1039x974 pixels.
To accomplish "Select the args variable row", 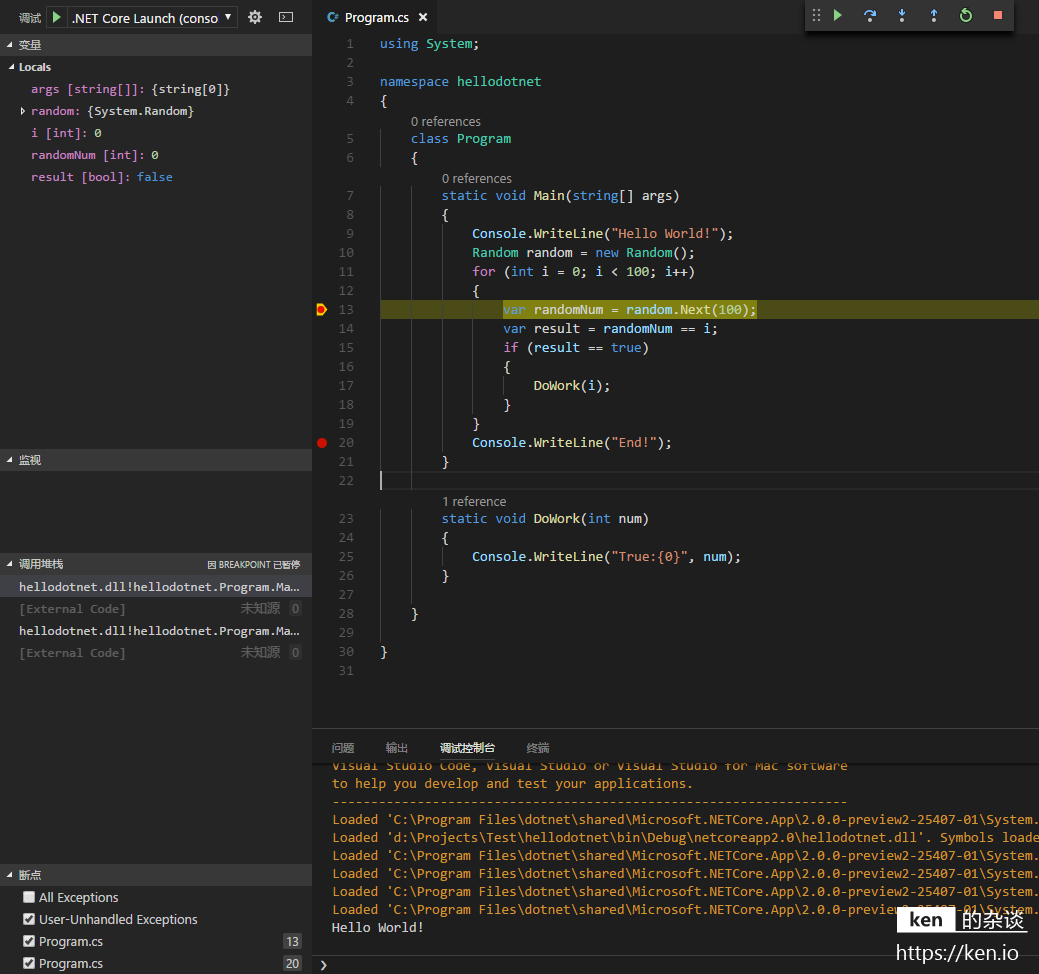I will [x=156, y=89].
